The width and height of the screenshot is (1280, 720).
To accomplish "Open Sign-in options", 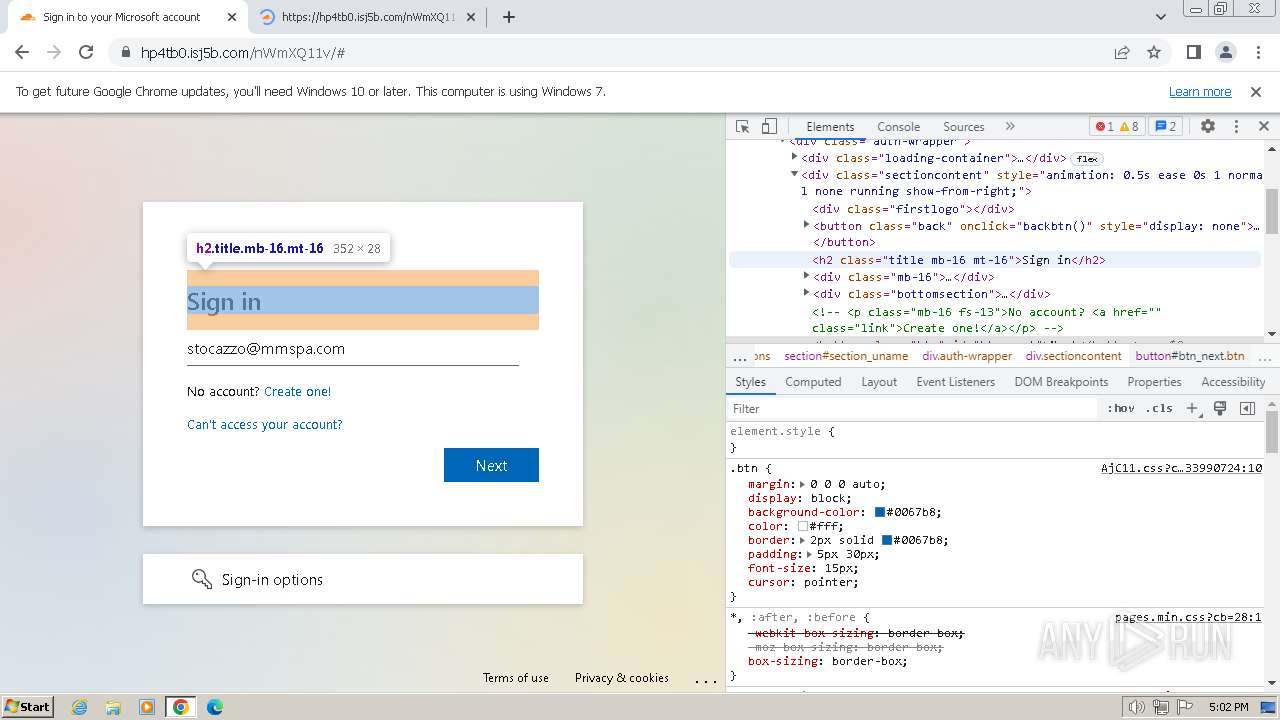I will (x=362, y=579).
